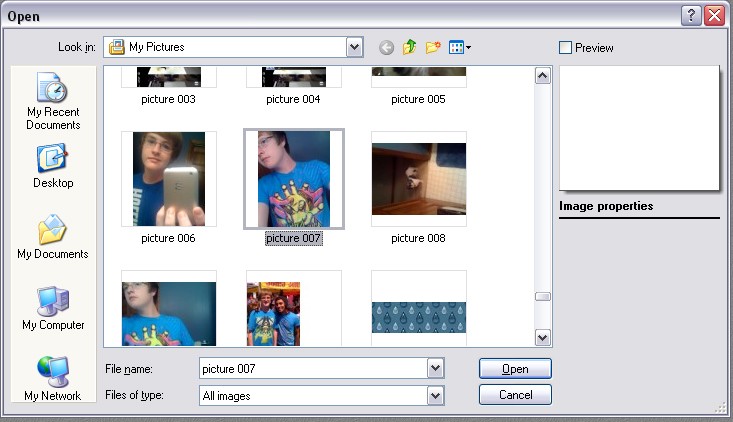The image size is (733, 422).
Task: Click the picture 003 file name label
Action: pos(168,99)
